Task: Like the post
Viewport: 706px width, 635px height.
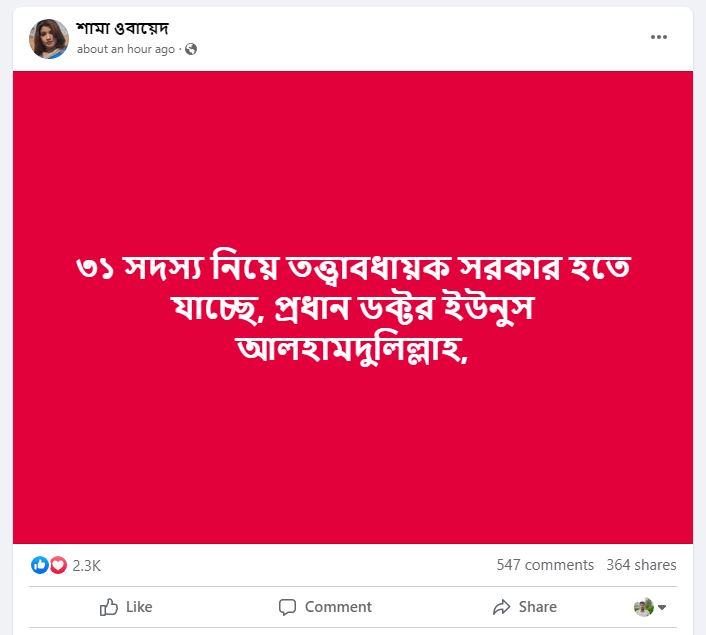Action: click(x=126, y=607)
